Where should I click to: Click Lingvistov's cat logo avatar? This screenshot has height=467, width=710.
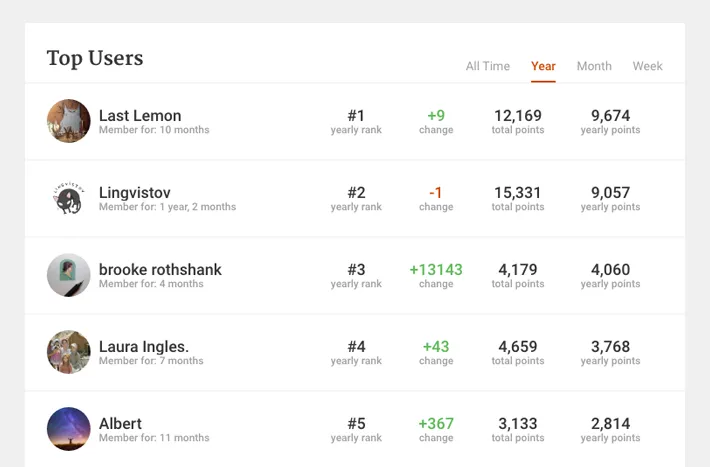pyautogui.click(x=68, y=198)
